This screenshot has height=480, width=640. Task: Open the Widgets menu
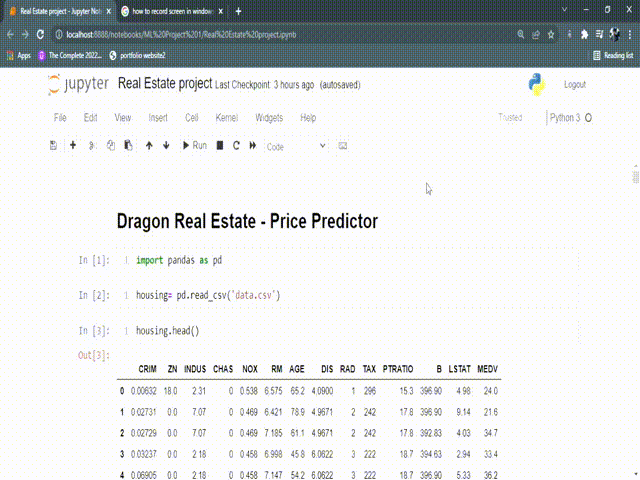point(269,118)
